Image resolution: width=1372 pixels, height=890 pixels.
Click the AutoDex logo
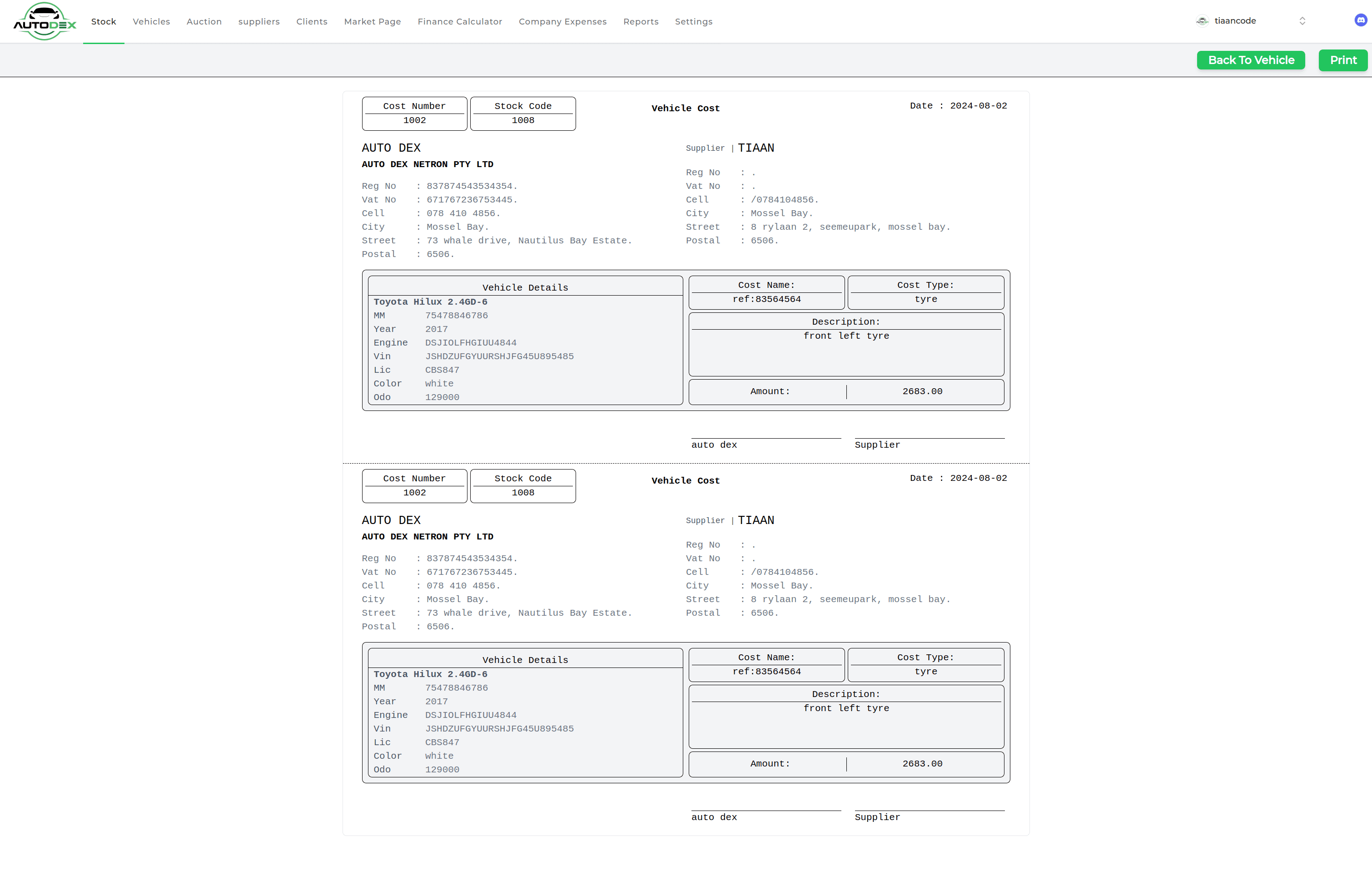click(45, 21)
